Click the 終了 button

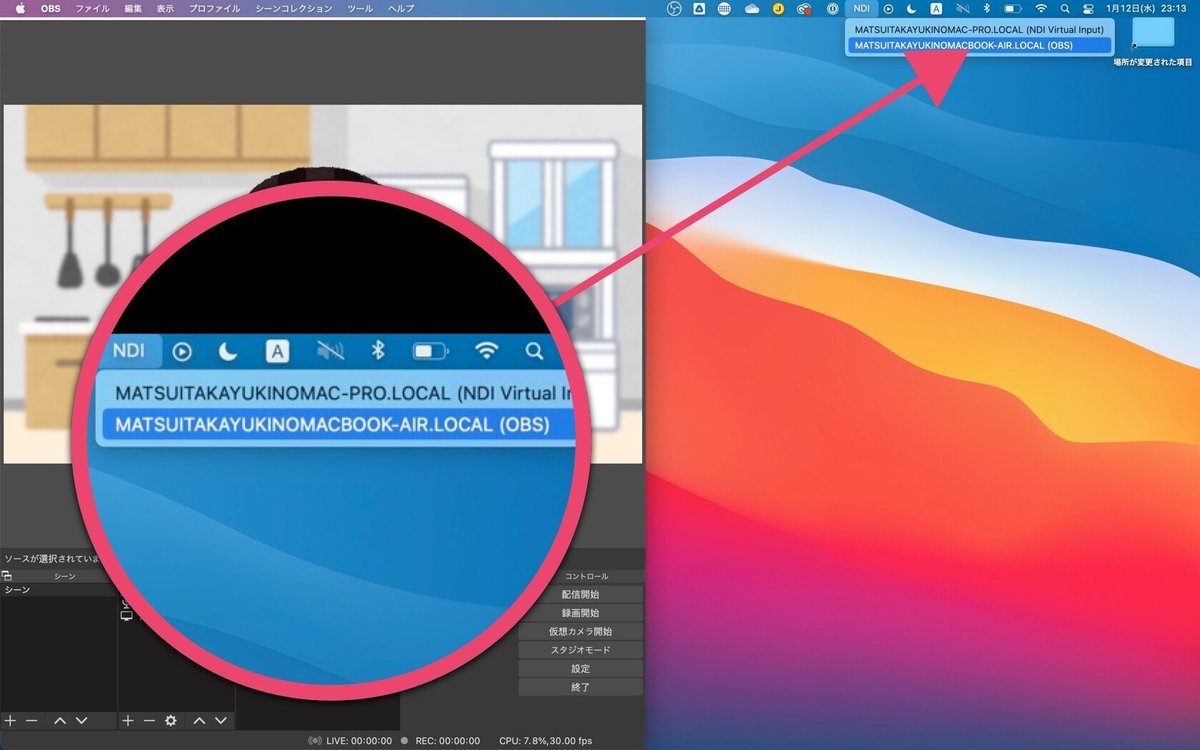pos(580,687)
